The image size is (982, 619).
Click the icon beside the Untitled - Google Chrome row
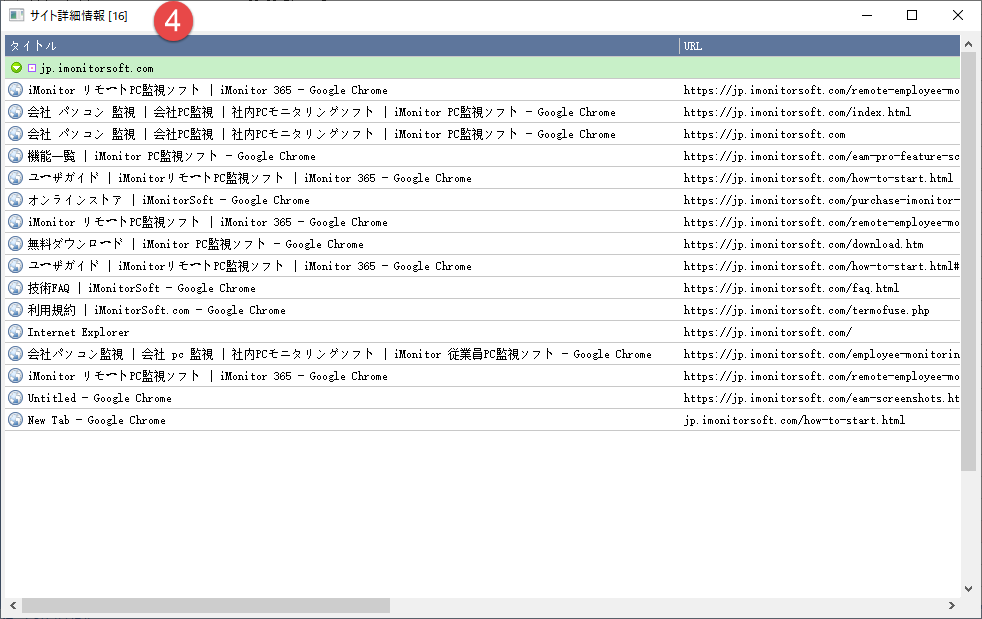[16, 398]
